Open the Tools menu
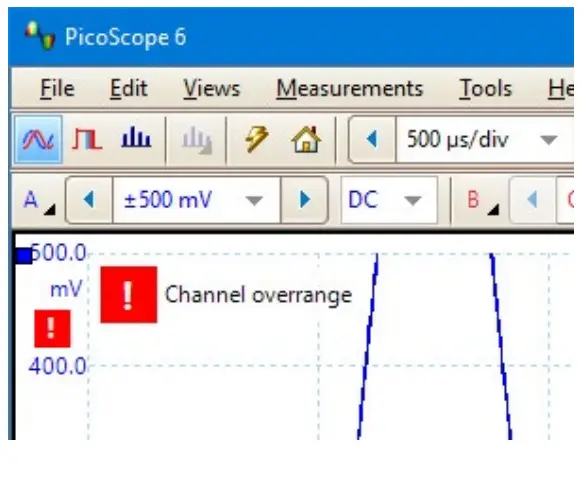Viewport: 585px width, 478px height. pyautogui.click(x=485, y=89)
